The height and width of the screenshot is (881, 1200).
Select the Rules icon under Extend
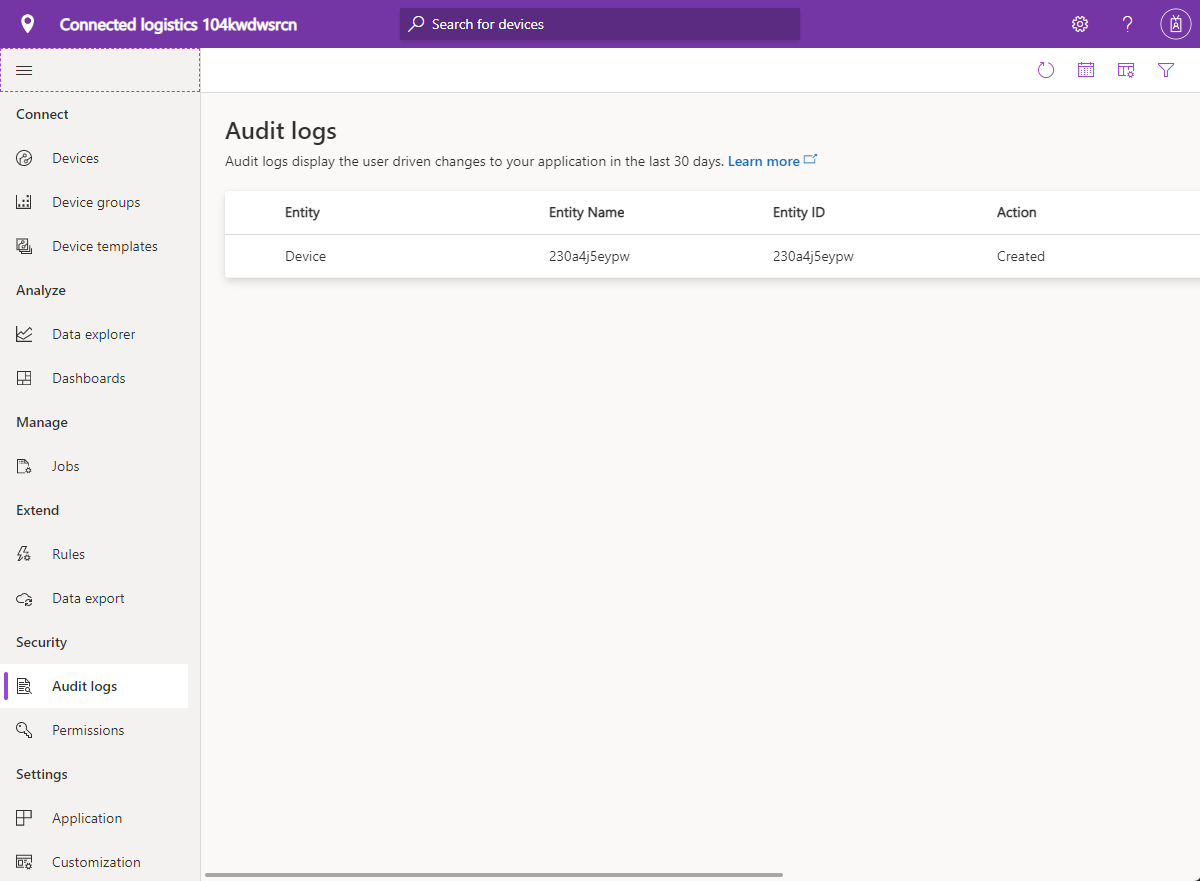(x=24, y=553)
